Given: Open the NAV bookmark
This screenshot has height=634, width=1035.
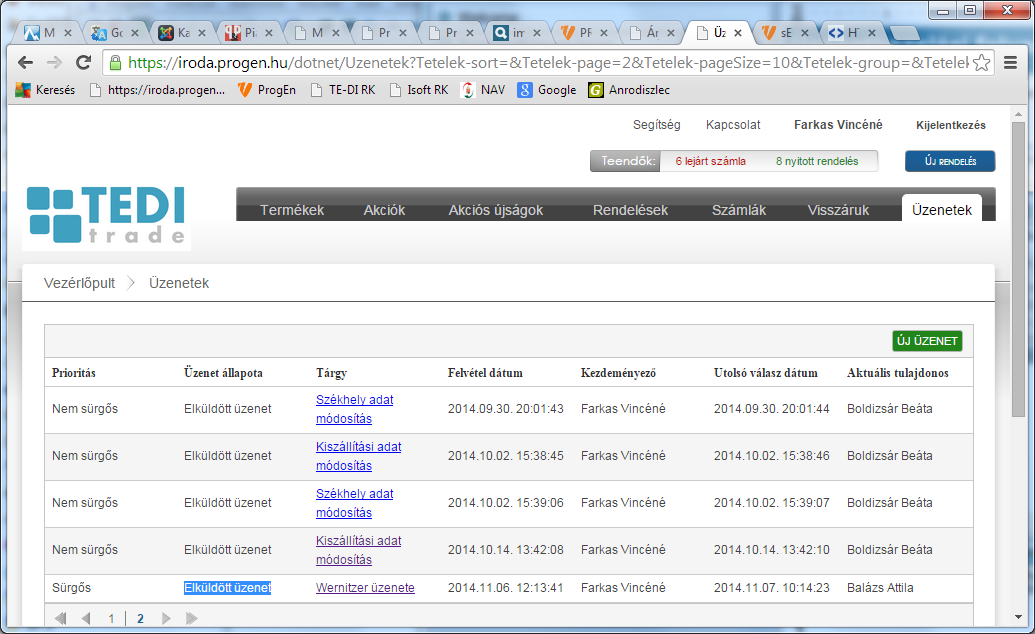Looking at the screenshot, I should (x=483, y=90).
